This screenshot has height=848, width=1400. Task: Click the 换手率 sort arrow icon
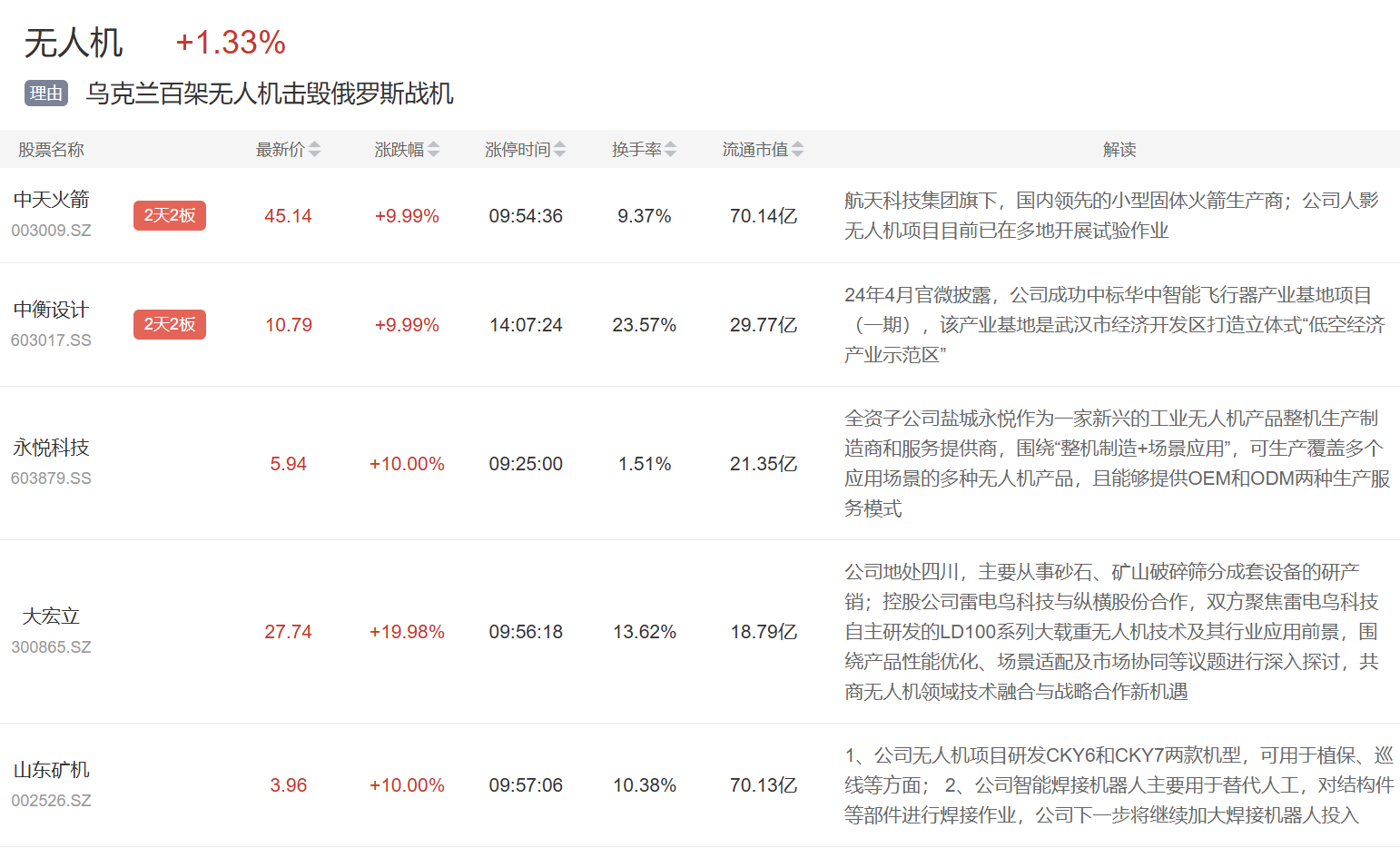[x=670, y=150]
